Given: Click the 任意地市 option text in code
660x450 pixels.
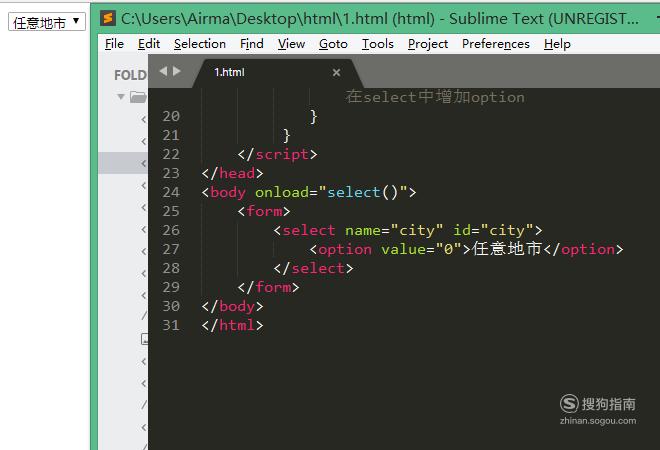Looking at the screenshot, I should [507, 249].
